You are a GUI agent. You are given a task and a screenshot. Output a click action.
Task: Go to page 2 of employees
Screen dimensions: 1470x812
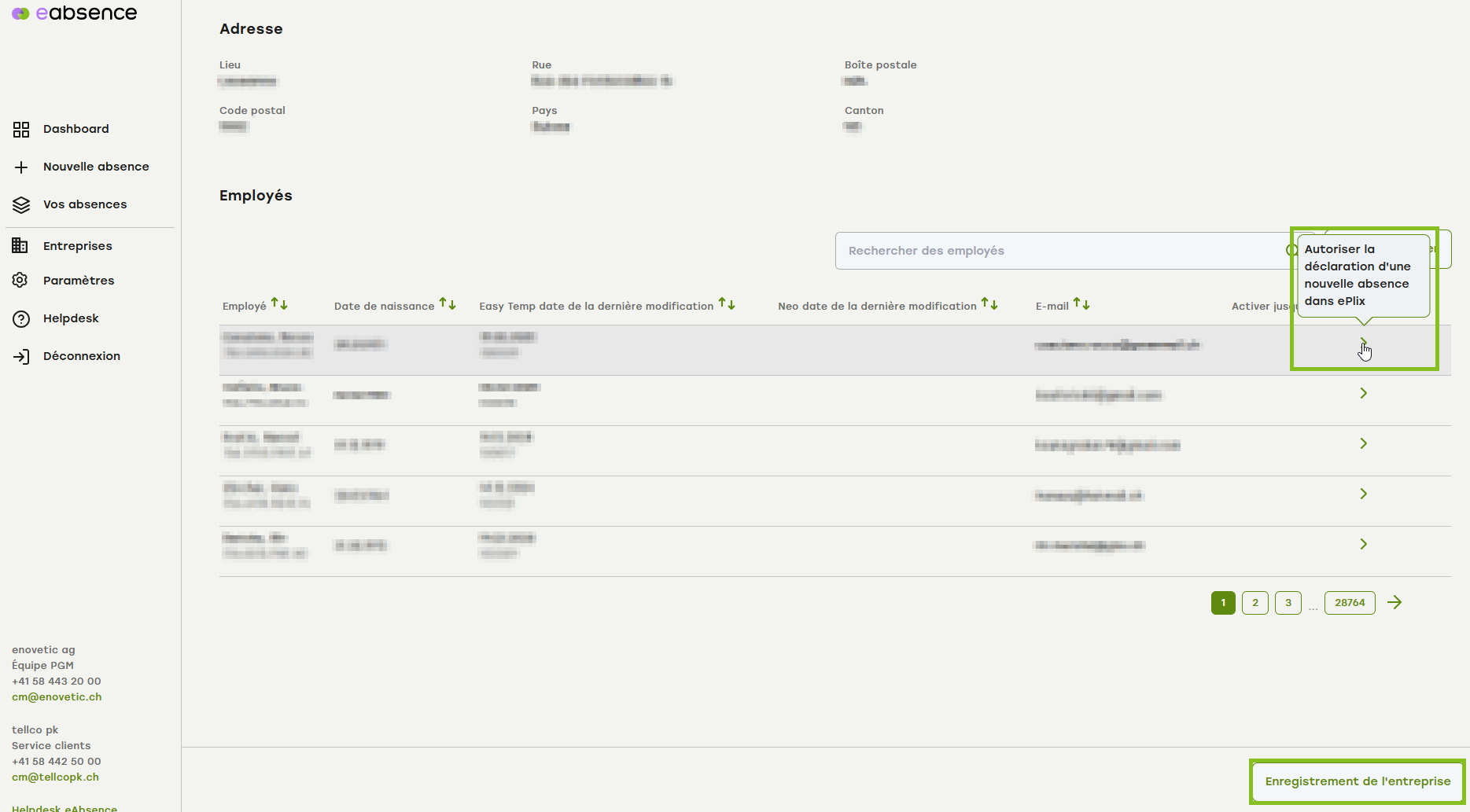[1254, 603]
